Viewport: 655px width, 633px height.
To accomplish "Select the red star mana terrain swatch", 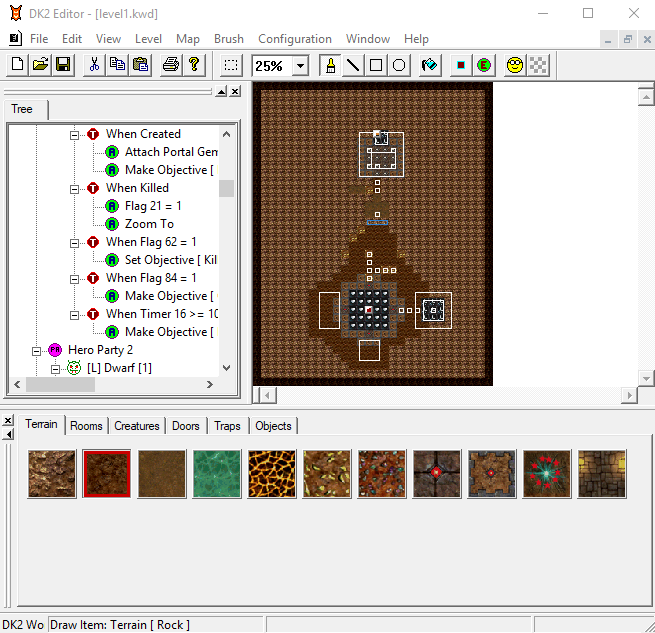I will tap(546, 474).
